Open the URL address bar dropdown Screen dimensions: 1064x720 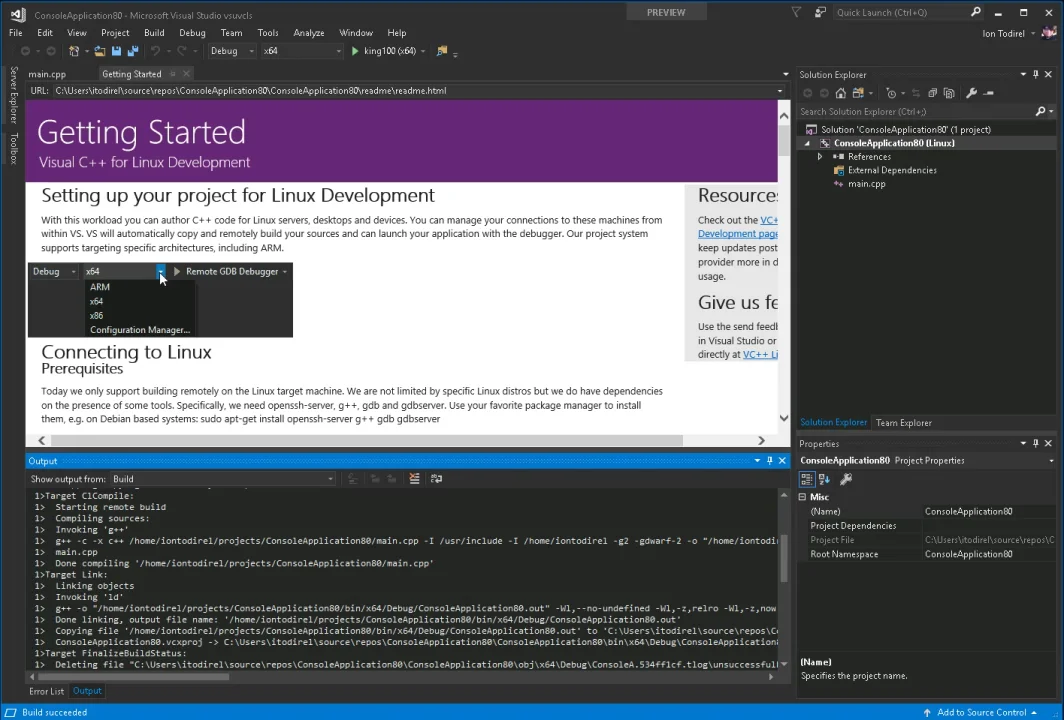780,90
